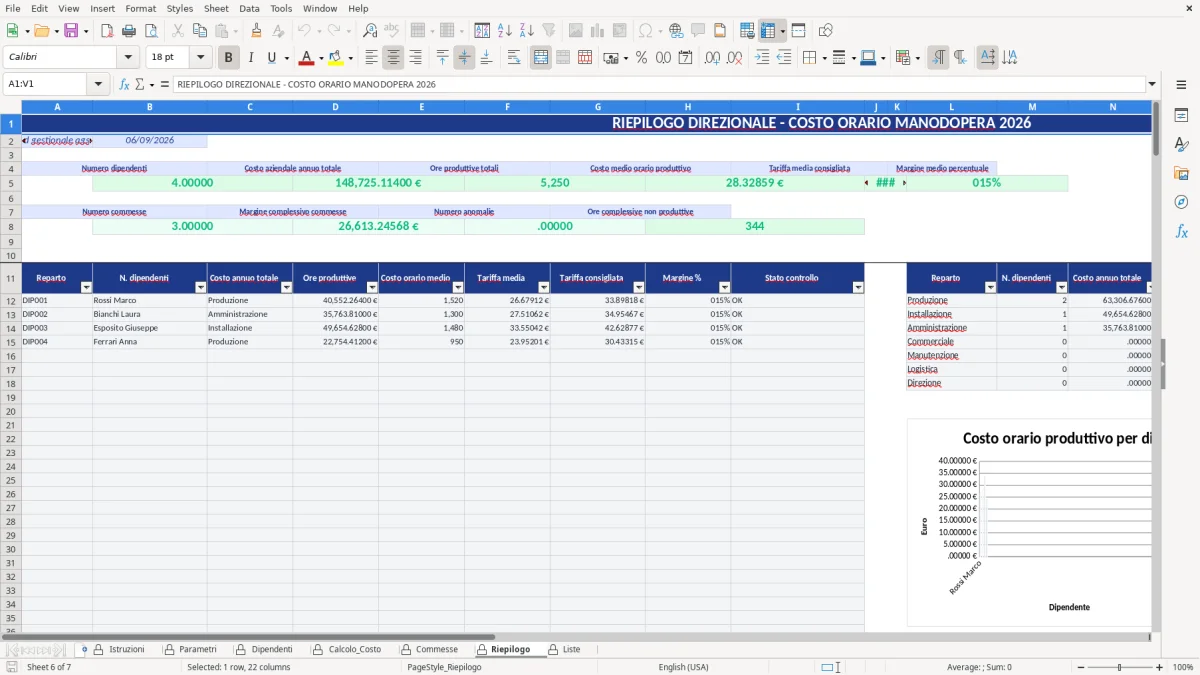Click the zoom slider in status bar
This screenshot has width=1200, height=675.
tap(1119, 667)
